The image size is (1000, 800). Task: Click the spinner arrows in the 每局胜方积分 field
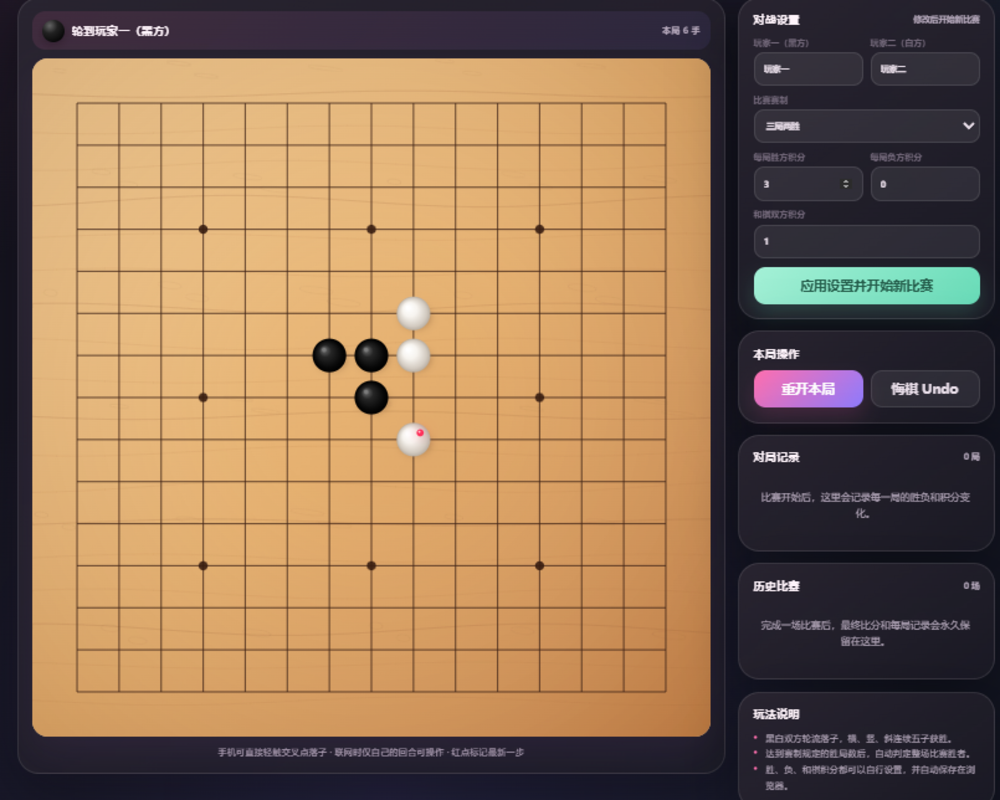pyautogui.click(x=846, y=184)
